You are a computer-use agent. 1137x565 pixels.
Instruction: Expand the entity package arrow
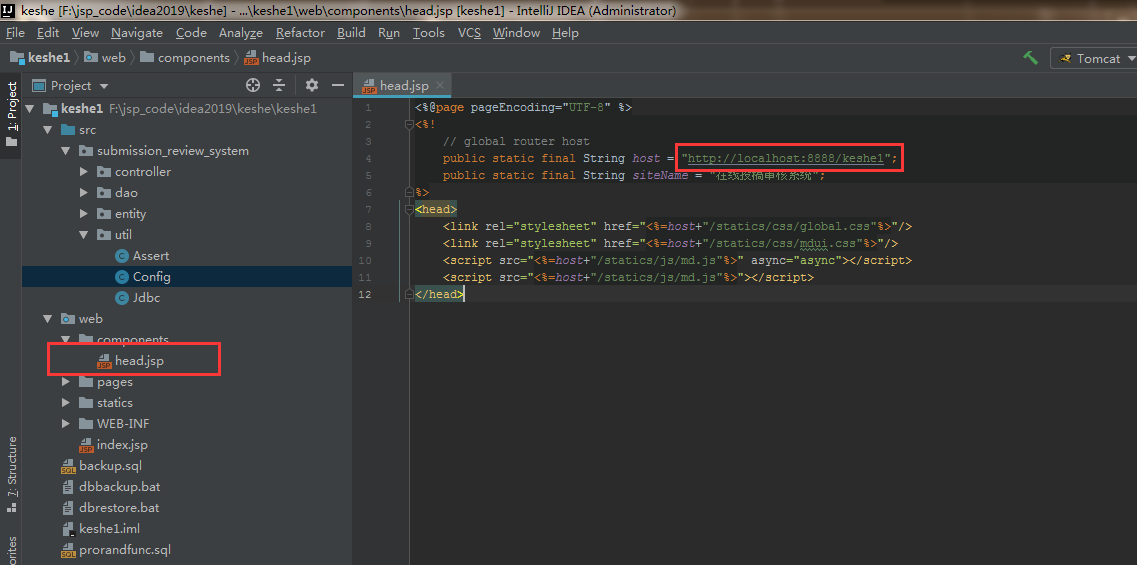(84, 214)
